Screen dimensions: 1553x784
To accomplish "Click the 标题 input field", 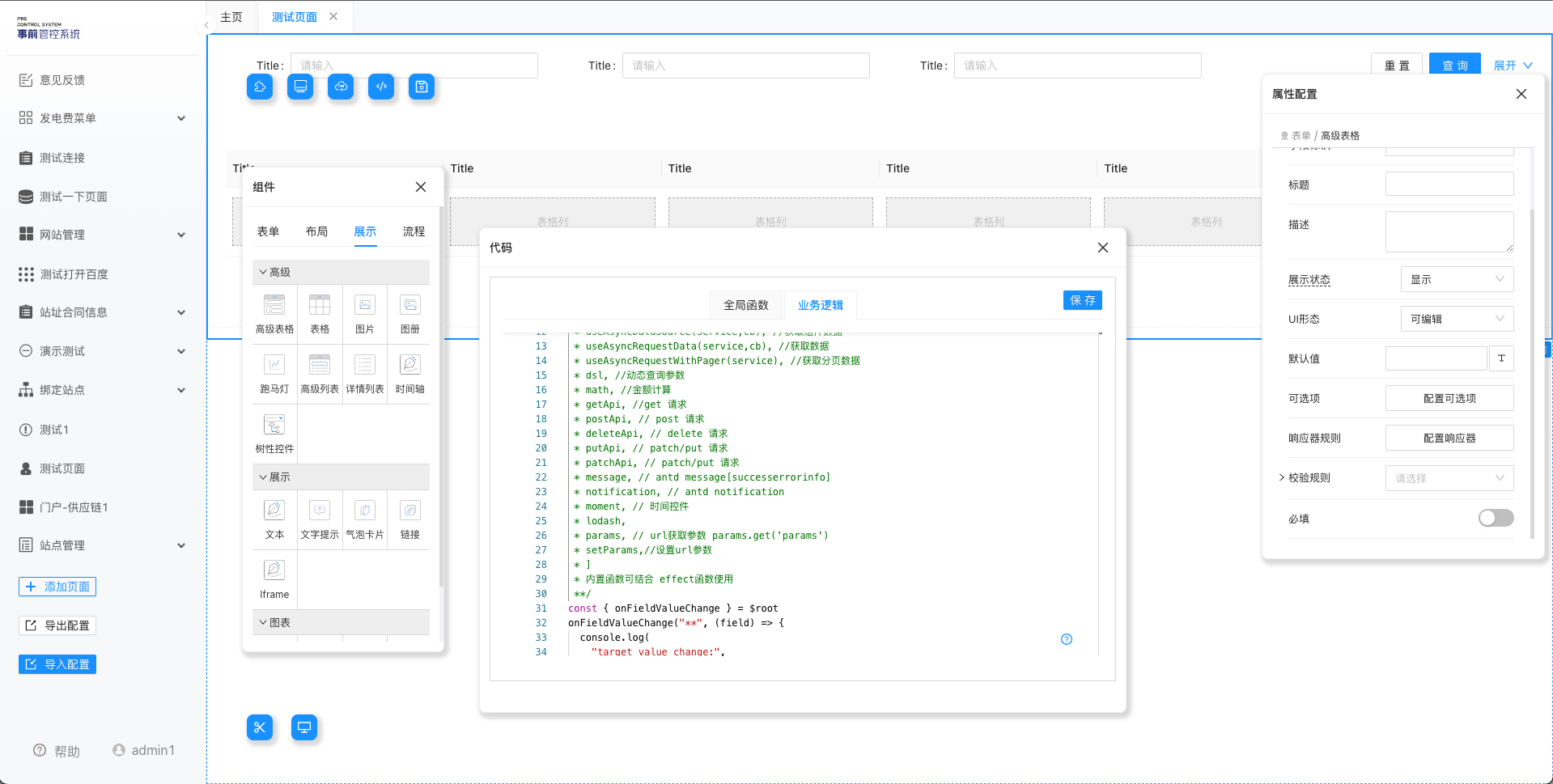I will [1449, 184].
